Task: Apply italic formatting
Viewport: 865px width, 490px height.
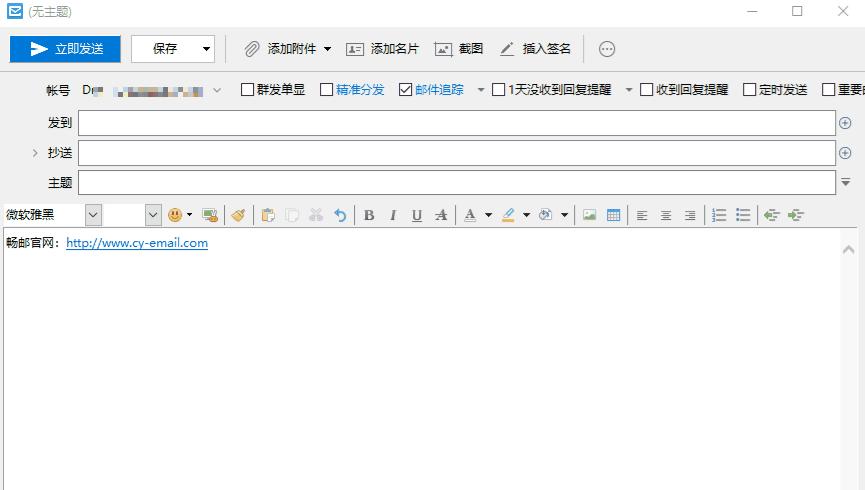Action: click(393, 215)
